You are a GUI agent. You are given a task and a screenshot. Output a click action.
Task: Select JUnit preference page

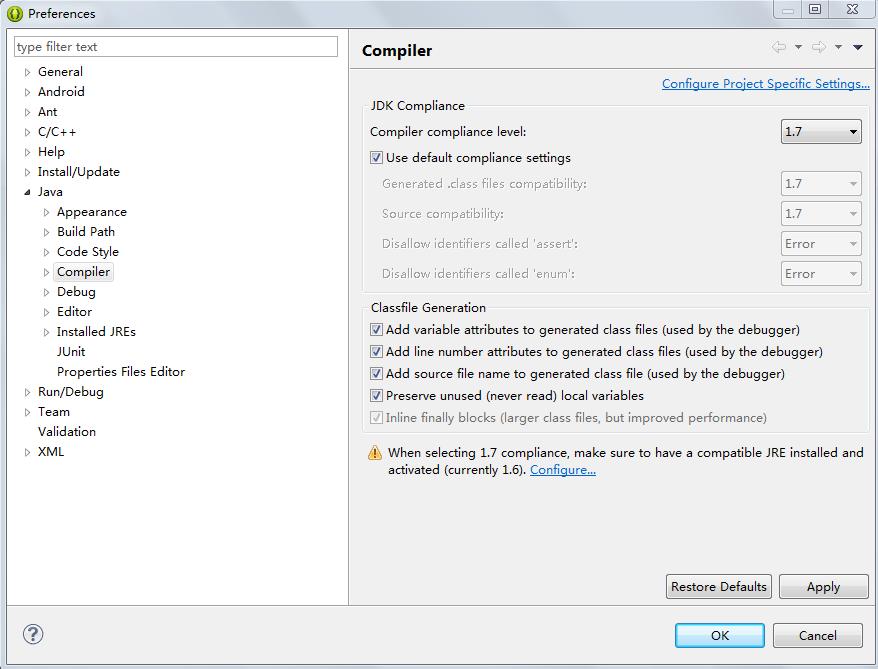click(71, 352)
